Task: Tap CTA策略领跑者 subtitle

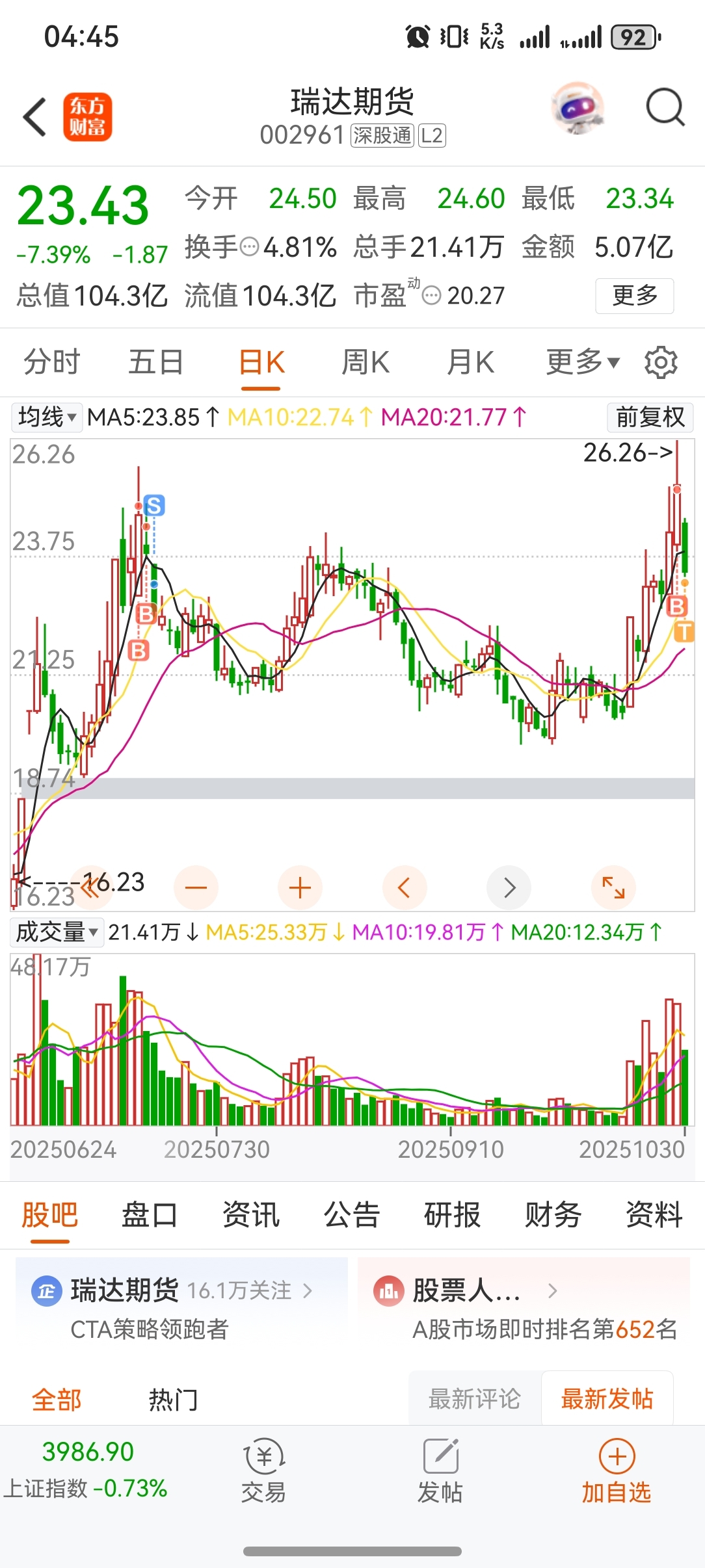Action: coord(150,1329)
